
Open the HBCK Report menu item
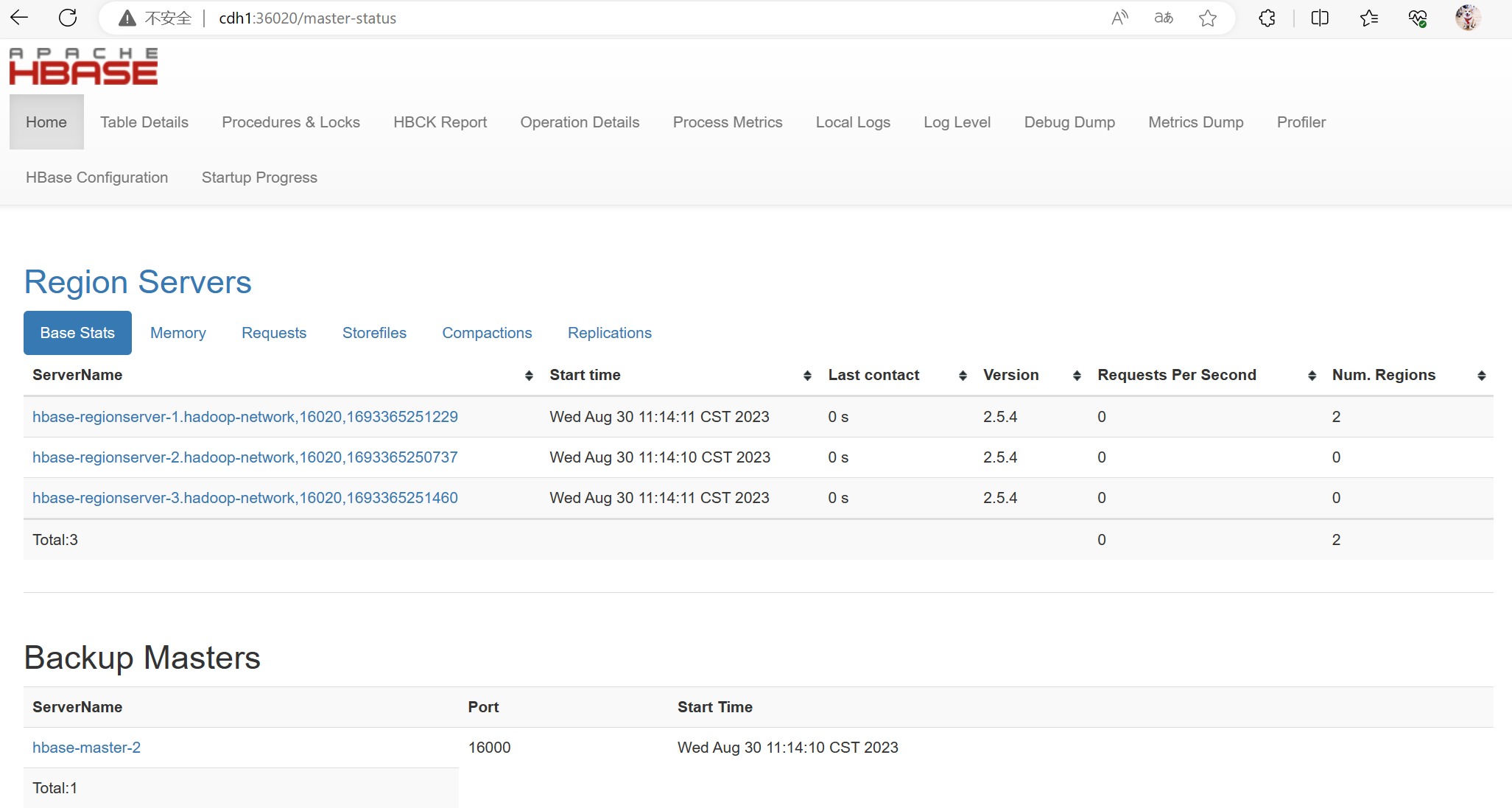point(440,122)
